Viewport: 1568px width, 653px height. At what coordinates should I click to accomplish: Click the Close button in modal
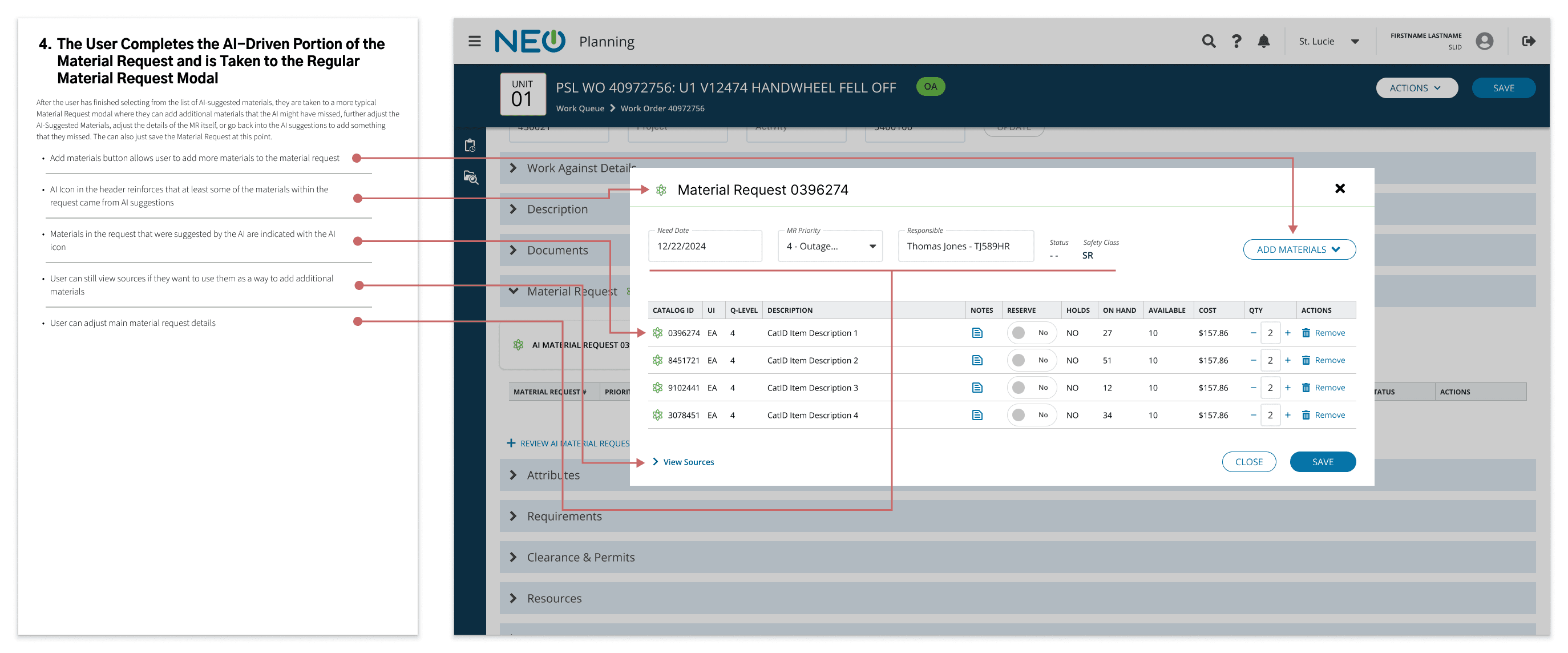point(1248,462)
